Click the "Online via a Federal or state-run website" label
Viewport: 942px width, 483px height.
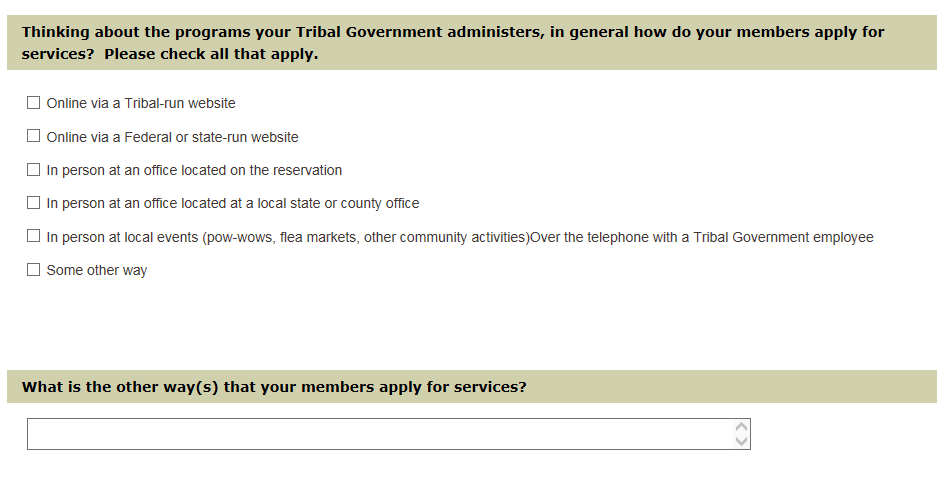click(172, 137)
